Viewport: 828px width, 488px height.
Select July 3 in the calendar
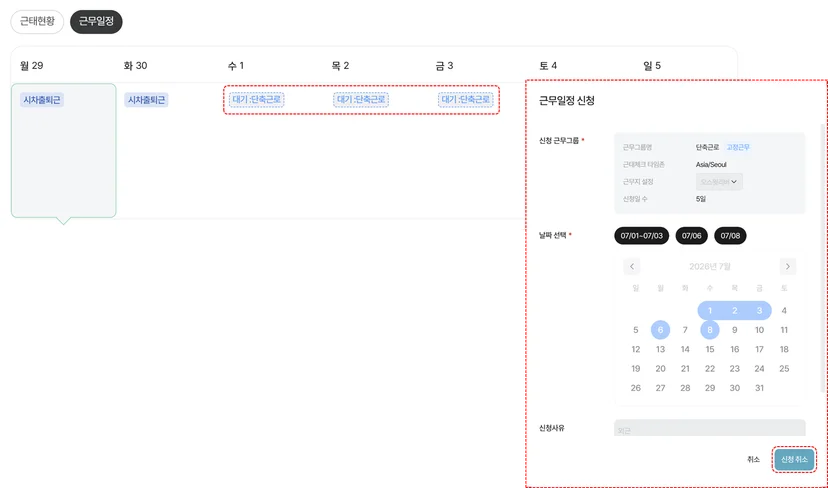click(x=759, y=311)
